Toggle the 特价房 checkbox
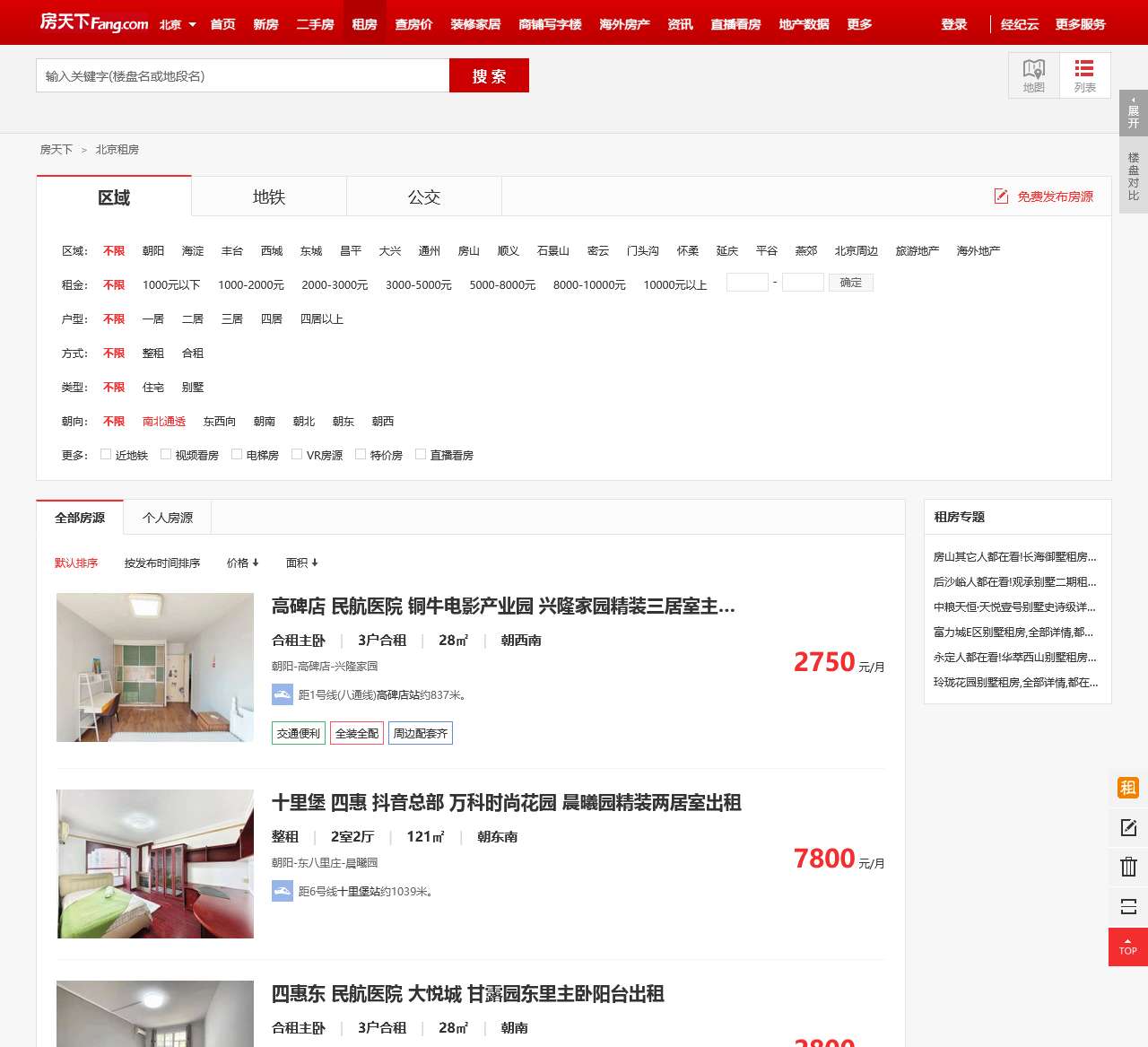Image resolution: width=1148 pixels, height=1047 pixels. click(361, 454)
